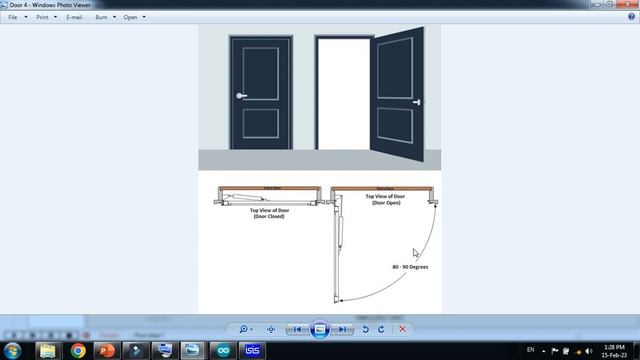Open the Open menu
Image resolution: width=640 pixels, height=360 pixels.
tap(130, 17)
